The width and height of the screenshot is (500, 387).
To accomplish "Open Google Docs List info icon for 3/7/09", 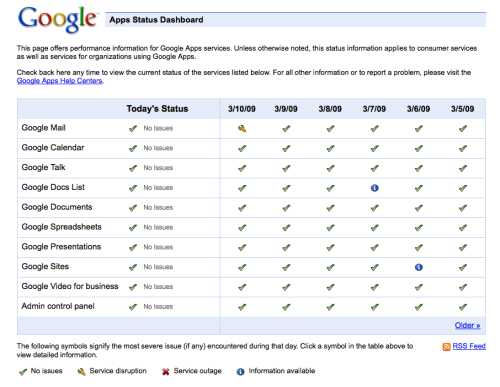I will point(374,188).
